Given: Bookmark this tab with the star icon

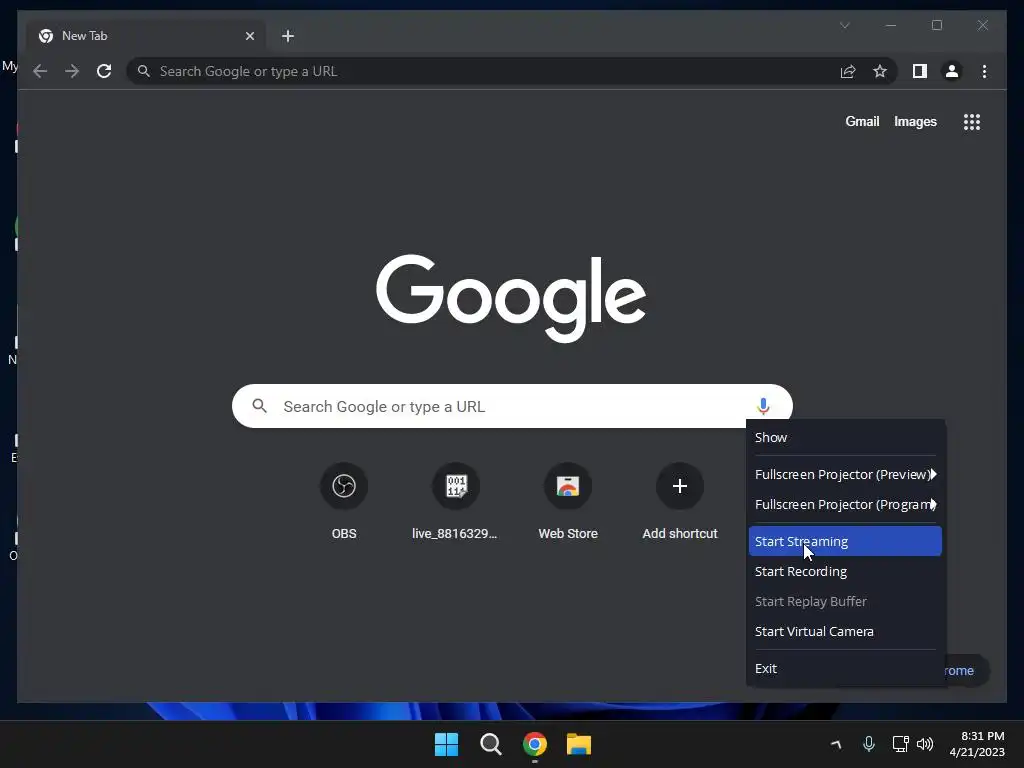Looking at the screenshot, I should tap(880, 71).
